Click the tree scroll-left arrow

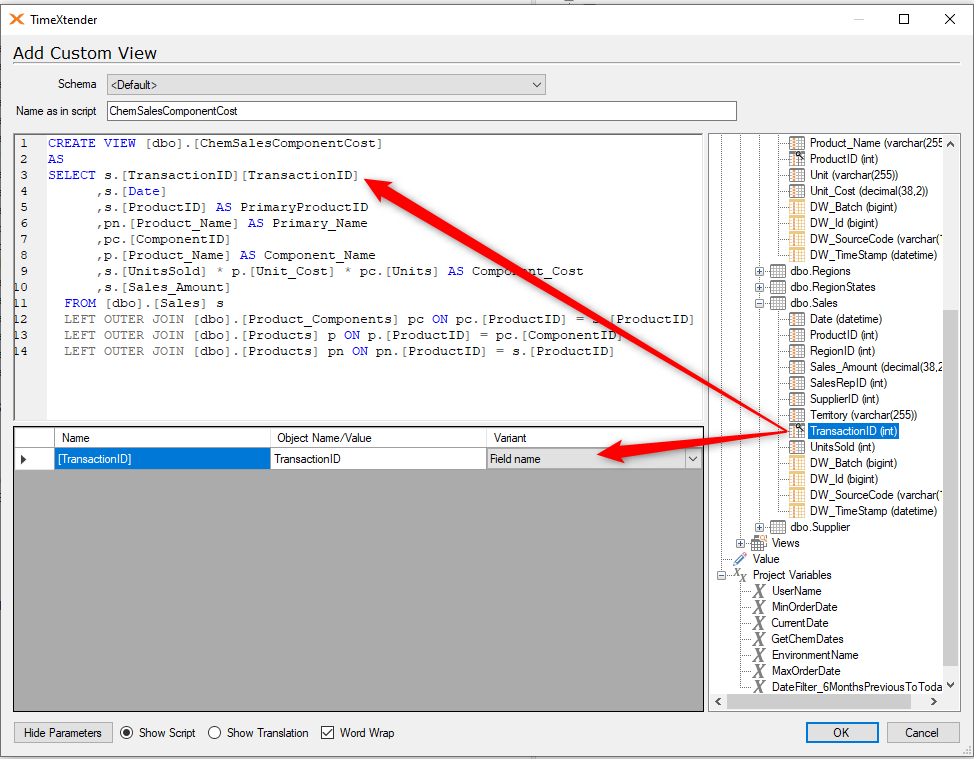(718, 701)
